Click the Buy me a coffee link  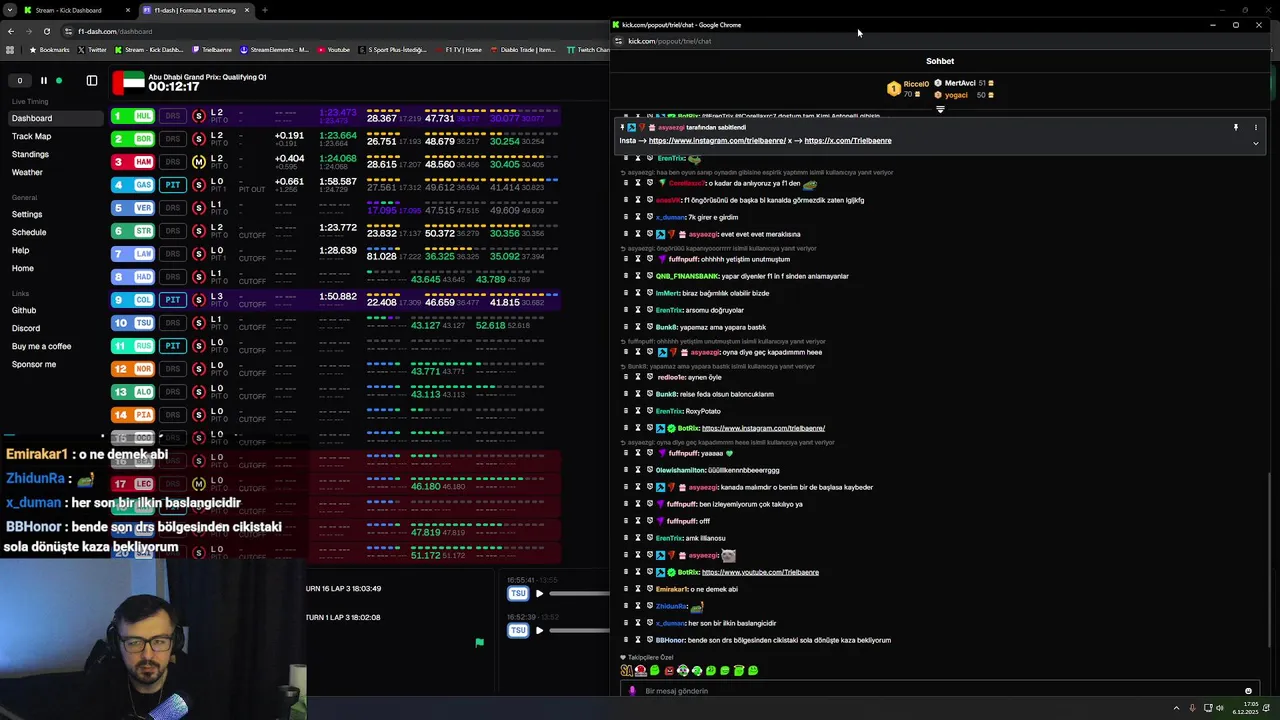[41, 346]
